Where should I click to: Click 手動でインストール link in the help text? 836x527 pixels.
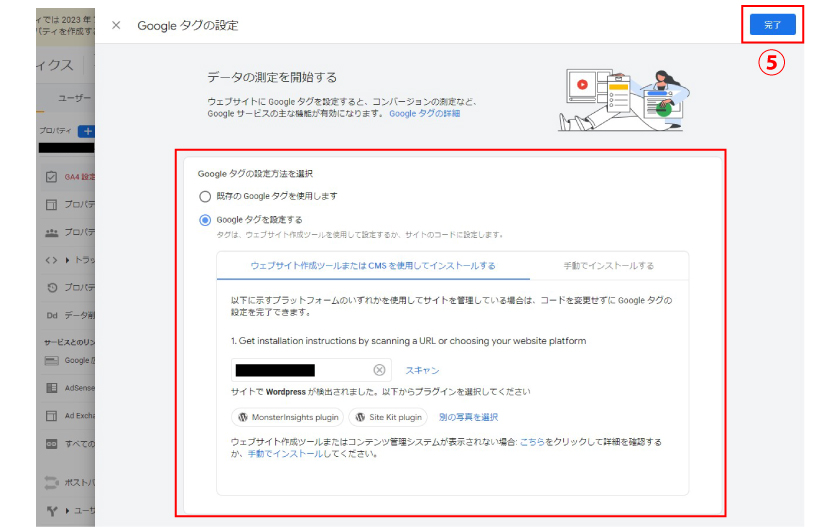tap(285, 453)
